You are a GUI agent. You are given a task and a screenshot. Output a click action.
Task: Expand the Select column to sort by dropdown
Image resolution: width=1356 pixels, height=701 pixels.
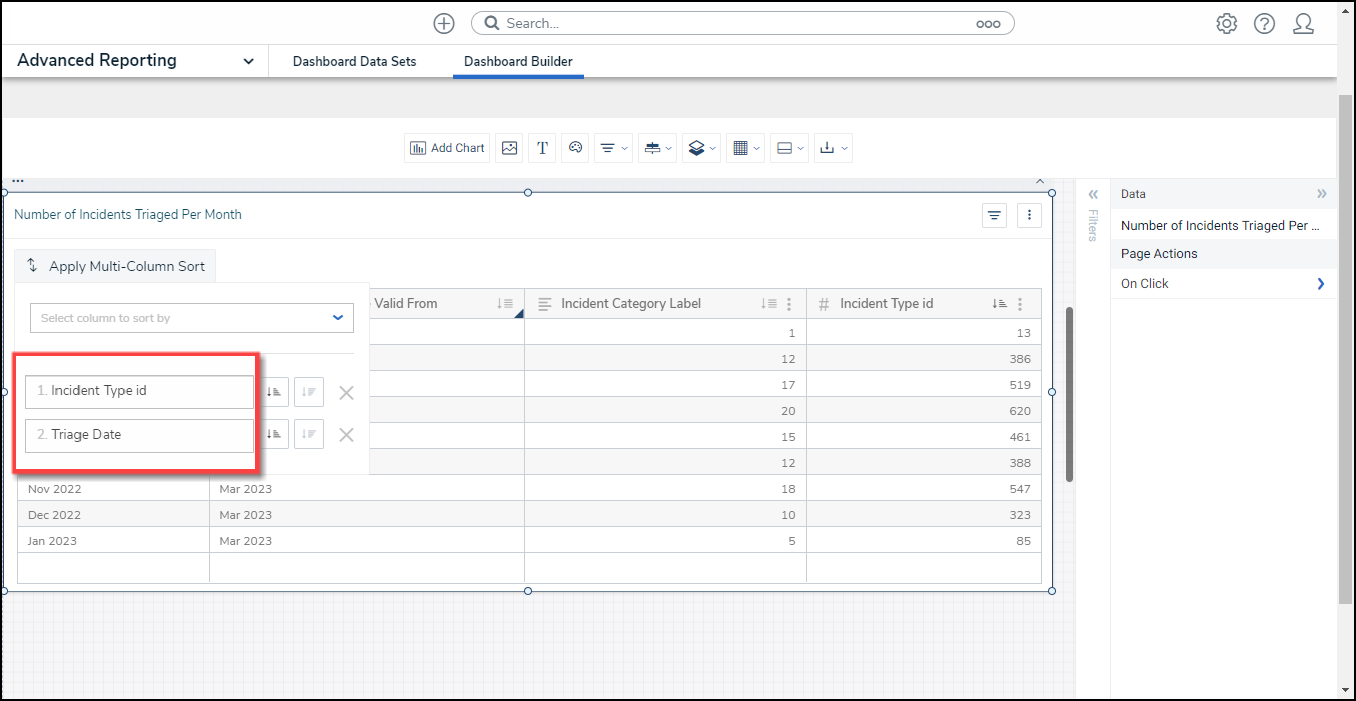pyautogui.click(x=192, y=318)
